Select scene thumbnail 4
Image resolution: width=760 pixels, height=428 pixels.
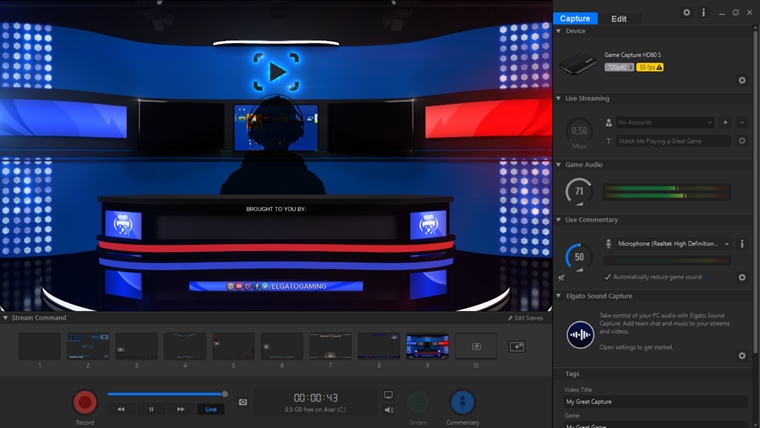click(x=185, y=346)
